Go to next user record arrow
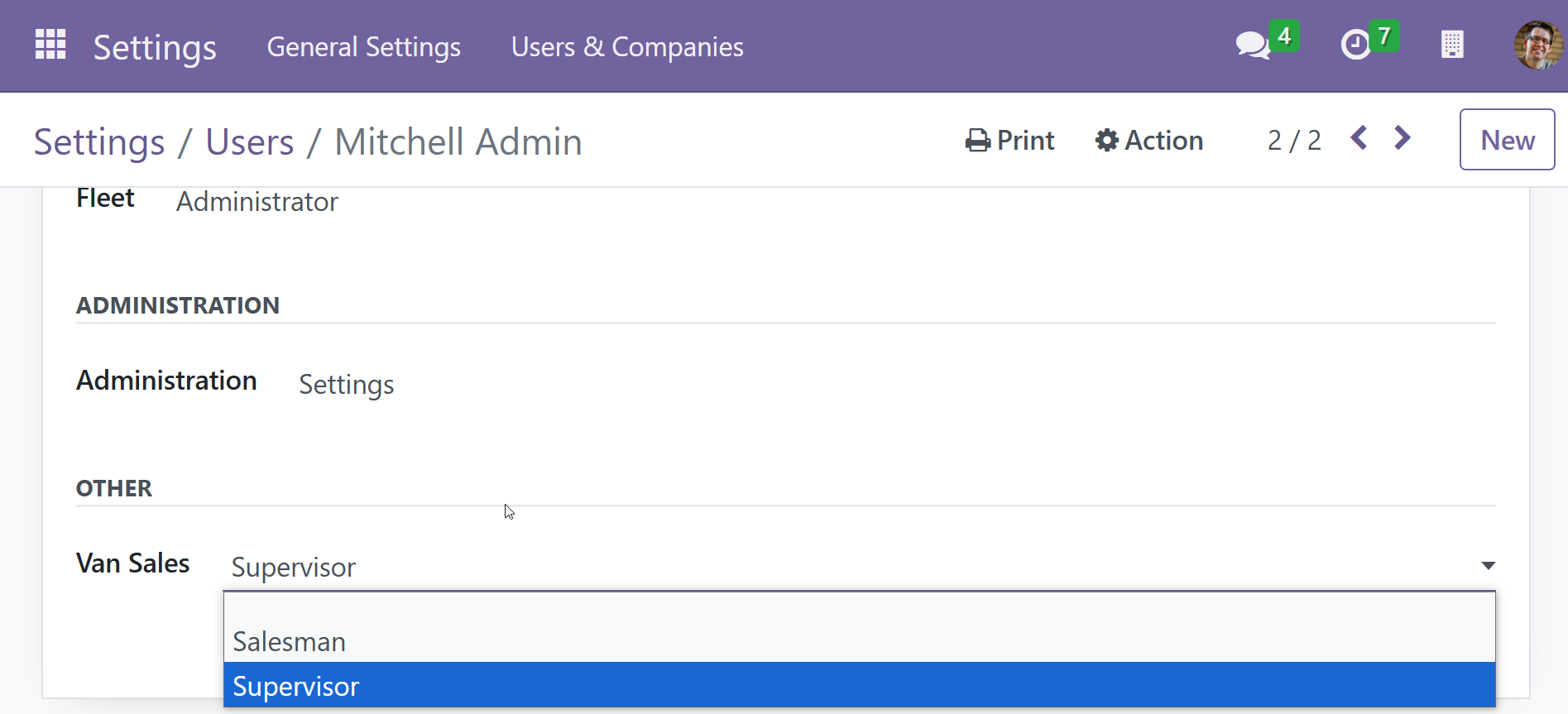The height and width of the screenshot is (714, 1568). (x=1403, y=138)
